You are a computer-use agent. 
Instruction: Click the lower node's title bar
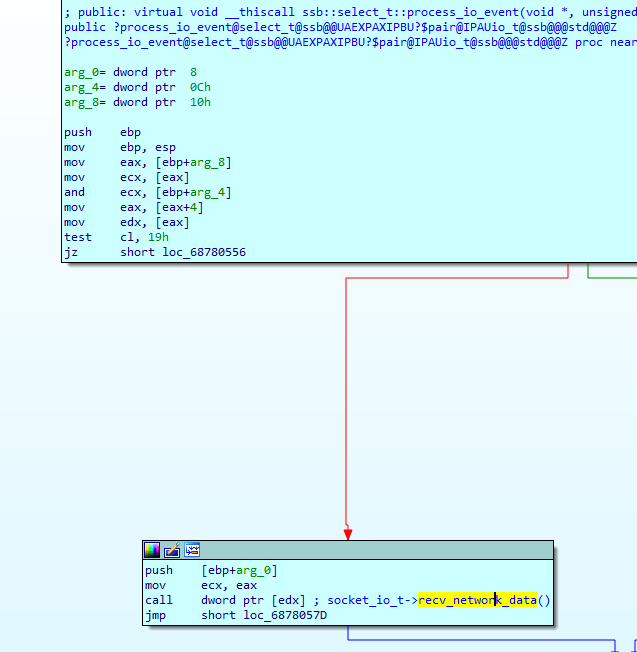pos(348,550)
